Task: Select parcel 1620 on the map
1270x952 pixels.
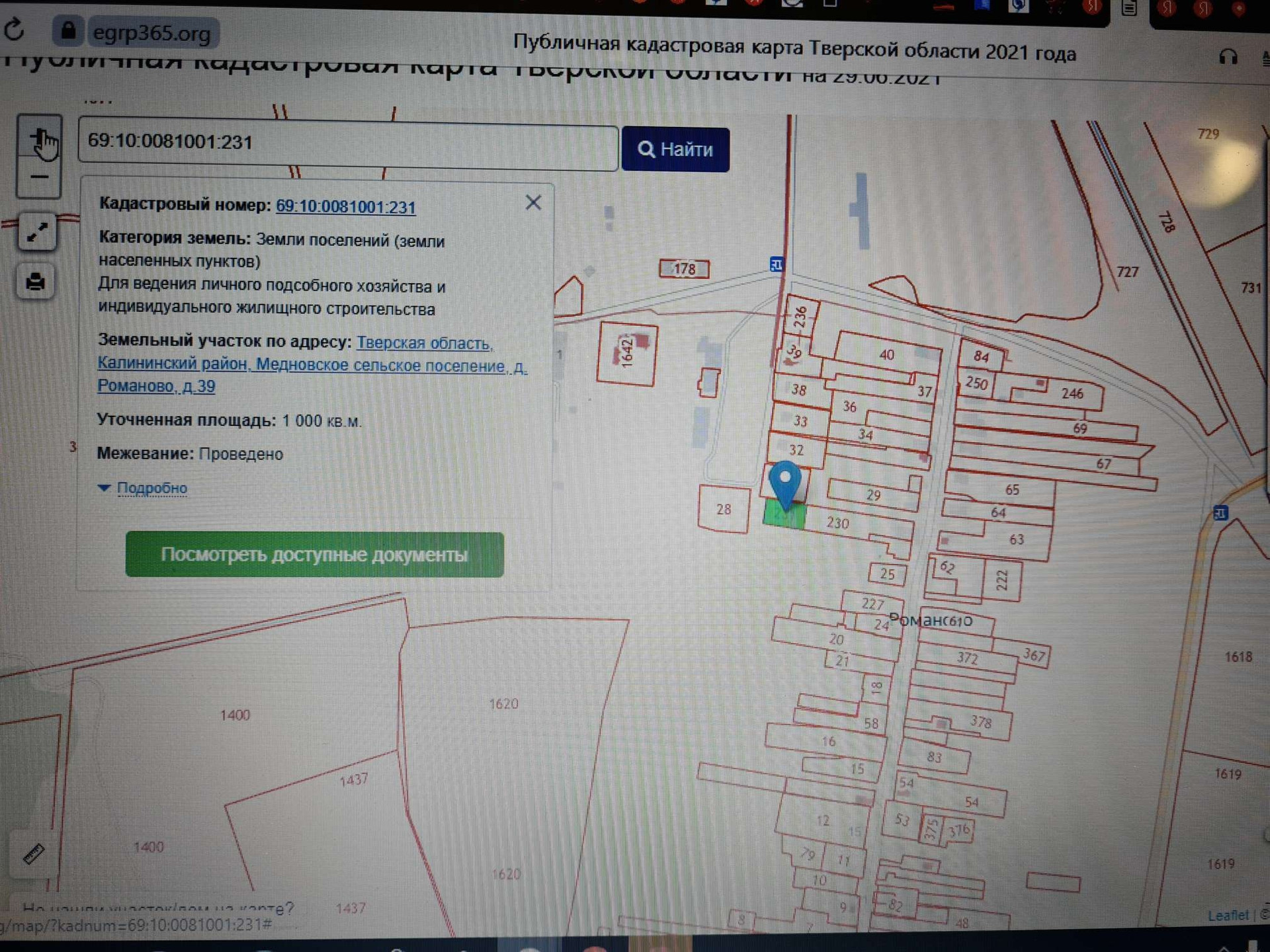Action: click(x=503, y=704)
